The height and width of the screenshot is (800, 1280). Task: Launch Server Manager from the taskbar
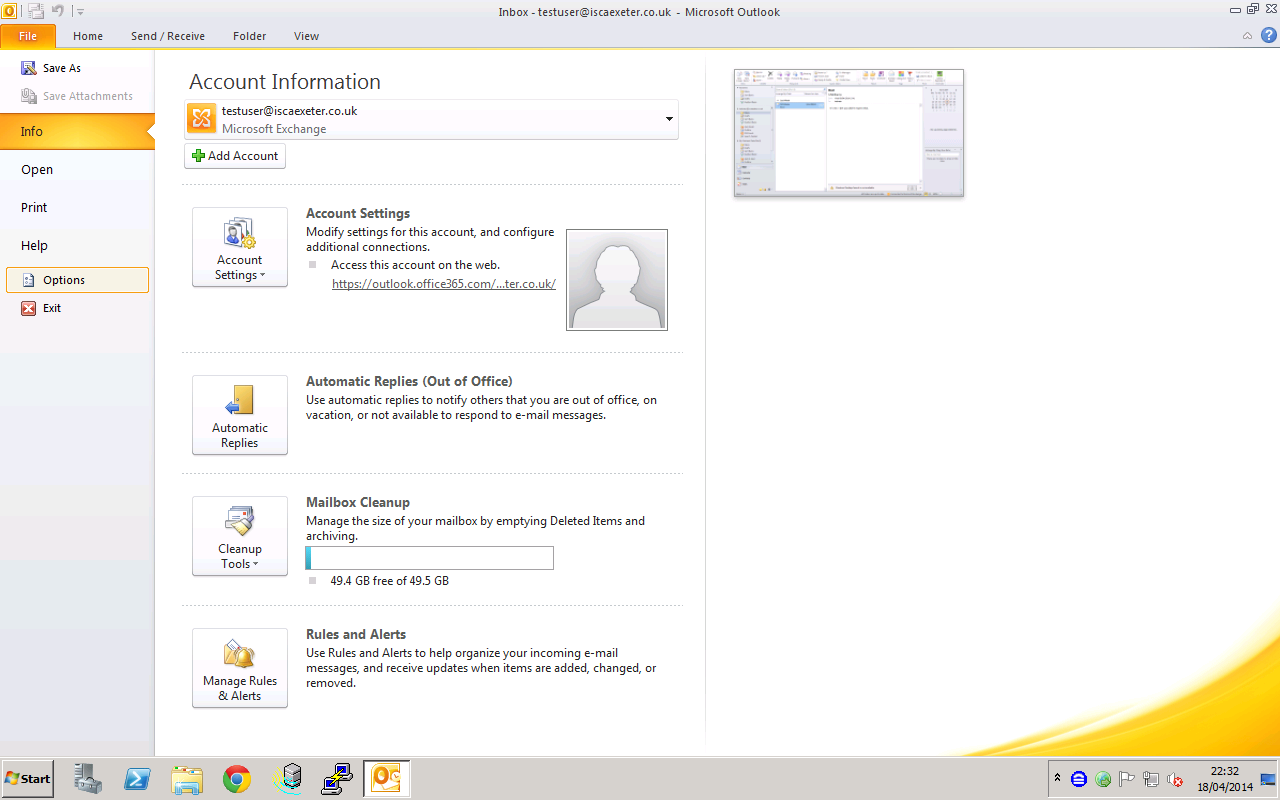pos(88,778)
